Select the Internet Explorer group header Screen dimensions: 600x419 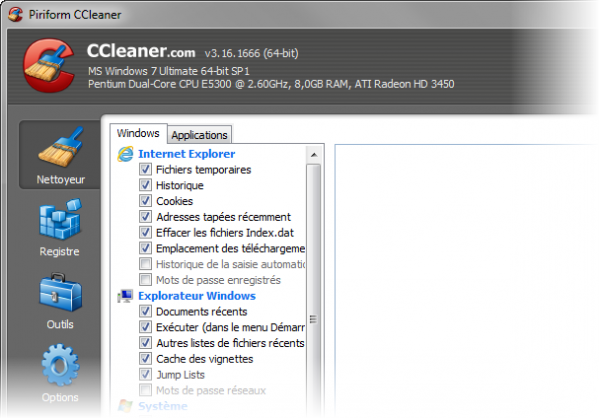186,154
